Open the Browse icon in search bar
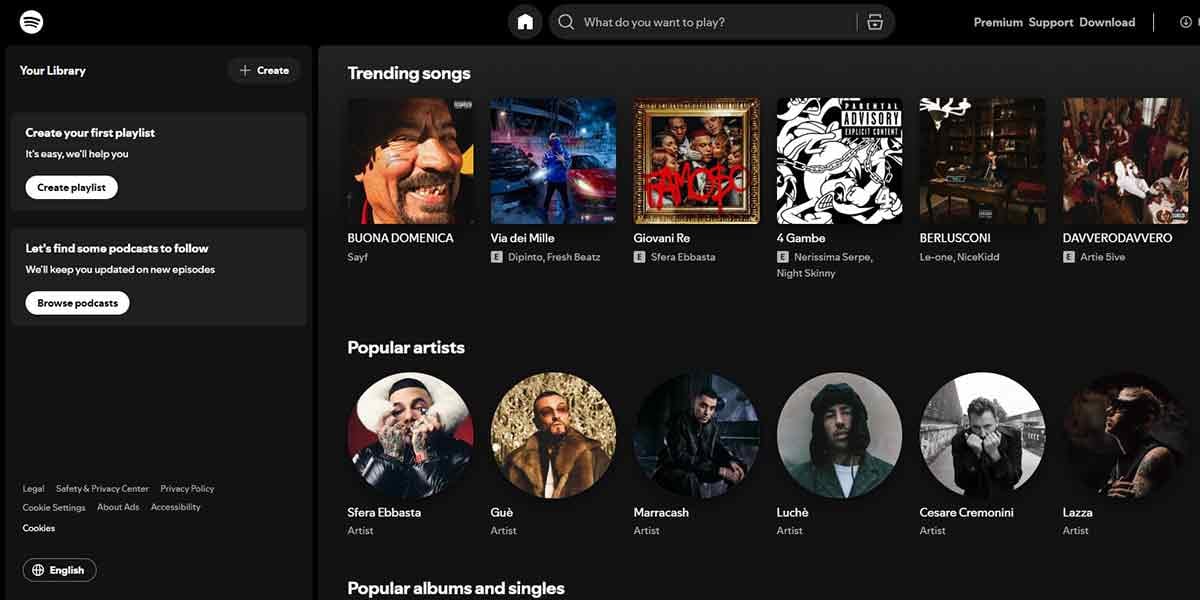Viewport: 1200px width, 600px height. click(875, 22)
